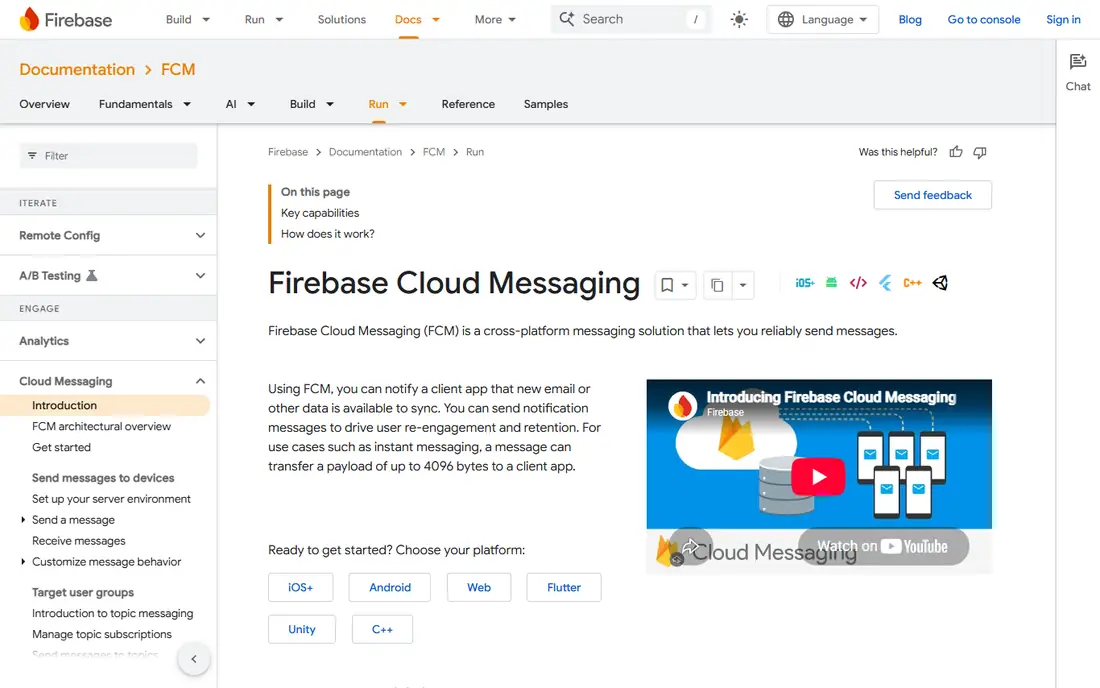
Task: Collapse the left sidebar with the chevron button
Action: pyautogui.click(x=194, y=659)
